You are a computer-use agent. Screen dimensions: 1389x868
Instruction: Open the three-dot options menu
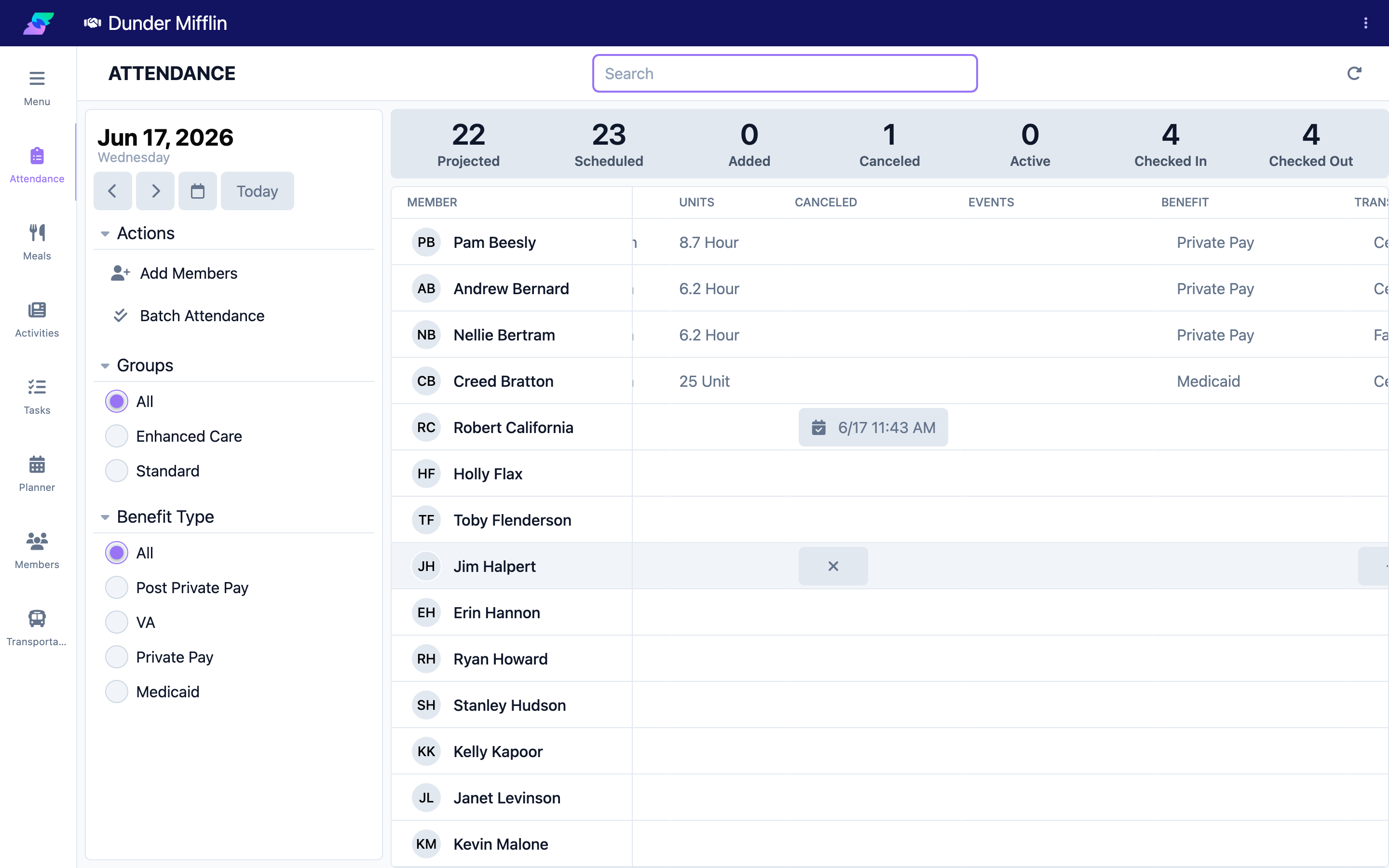pyautogui.click(x=1365, y=23)
